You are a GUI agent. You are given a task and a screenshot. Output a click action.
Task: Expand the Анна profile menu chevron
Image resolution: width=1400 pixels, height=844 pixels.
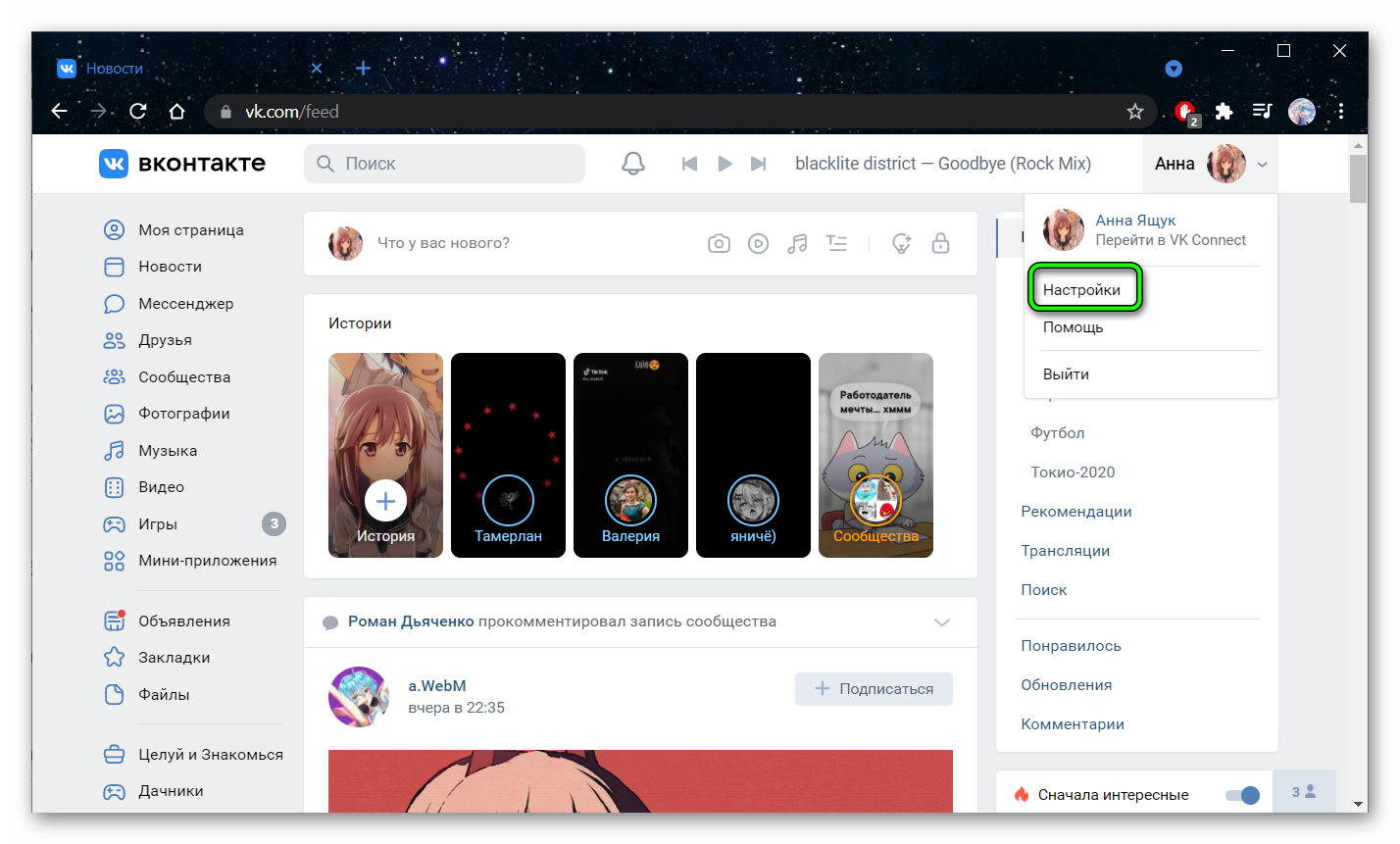tap(1262, 165)
